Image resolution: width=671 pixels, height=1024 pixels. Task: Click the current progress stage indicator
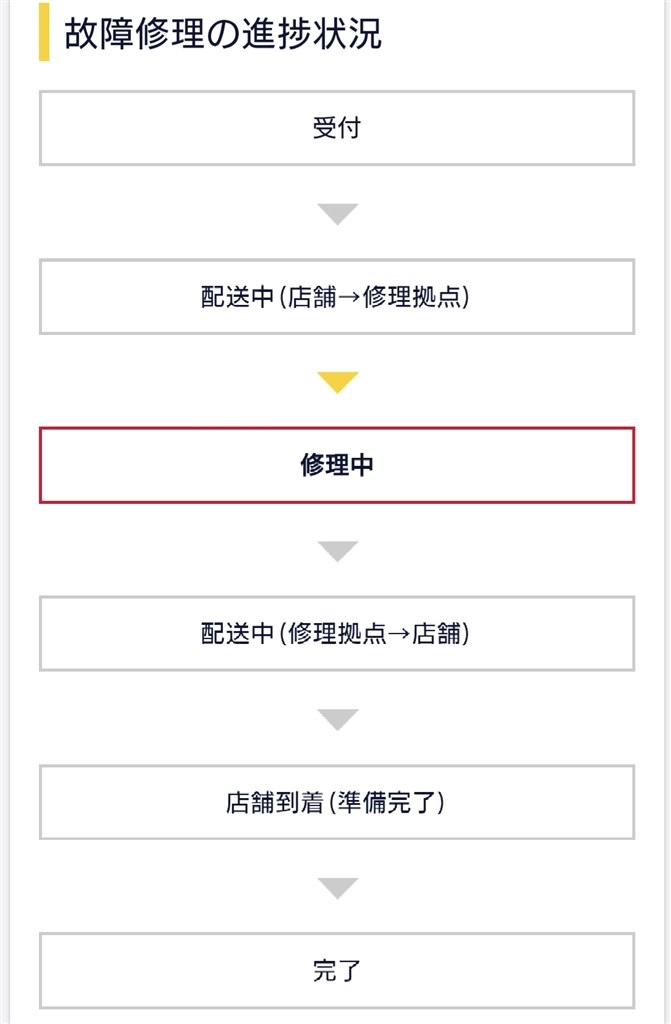click(x=336, y=463)
